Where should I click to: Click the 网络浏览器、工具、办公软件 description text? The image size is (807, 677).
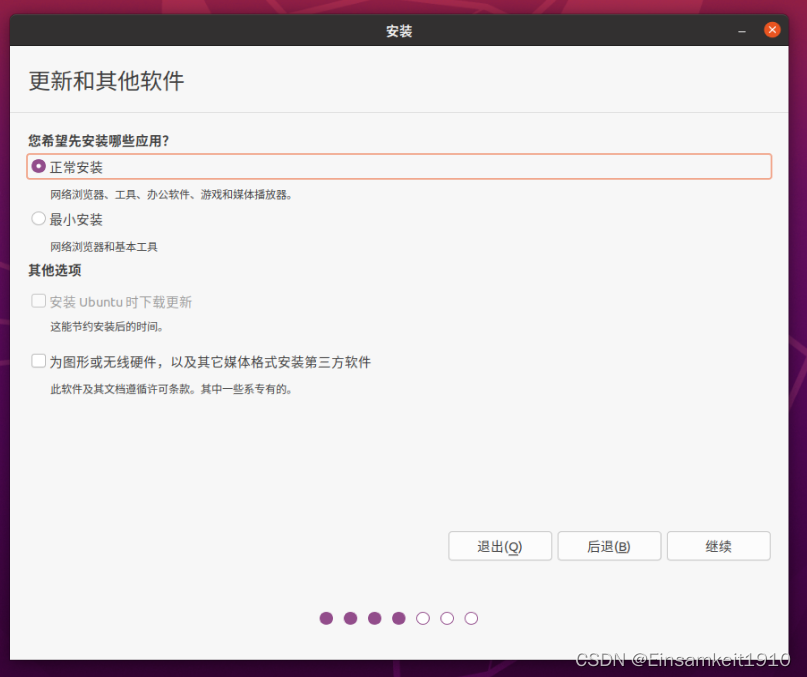[171, 195]
